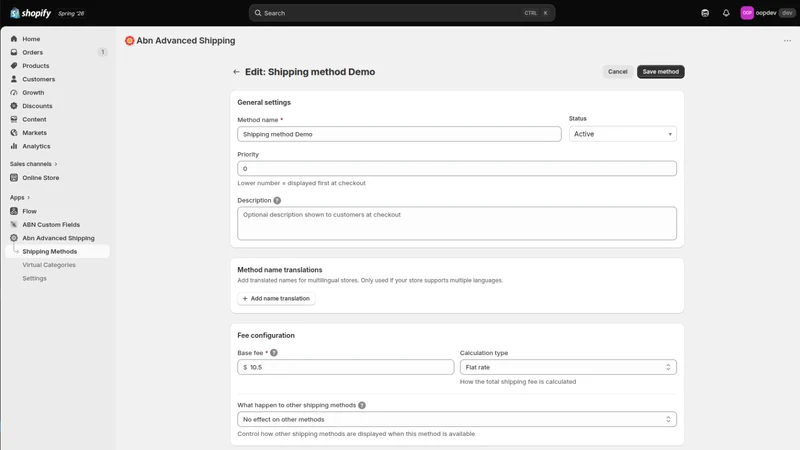Open the Calculation type Flat rate dropdown
Viewport: 800px width, 450px height.
568,367
